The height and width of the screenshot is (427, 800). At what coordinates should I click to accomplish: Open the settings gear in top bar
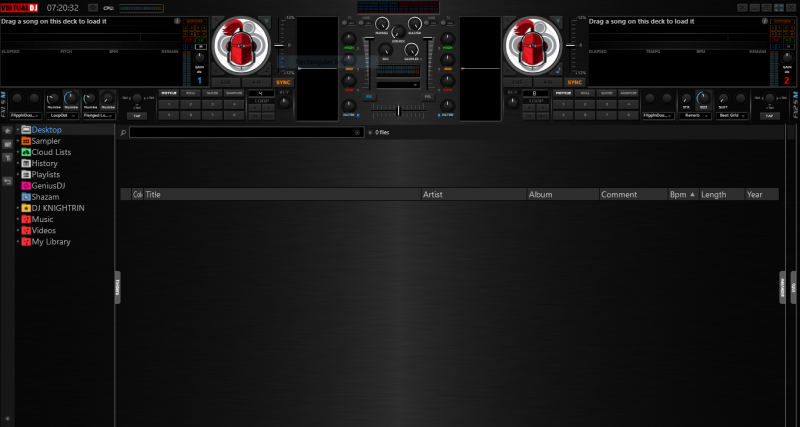click(x=93, y=7)
